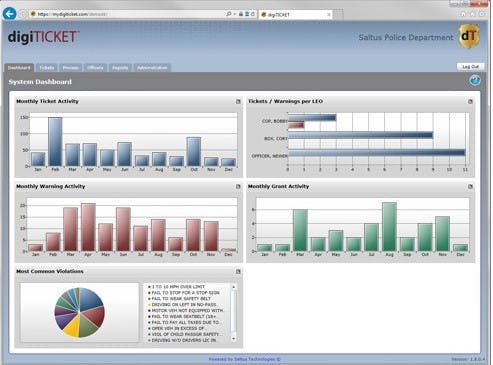Screen dimensions: 493x365
Task: Click the OFFICER, NEWER blue bar
Action: pos(377,152)
